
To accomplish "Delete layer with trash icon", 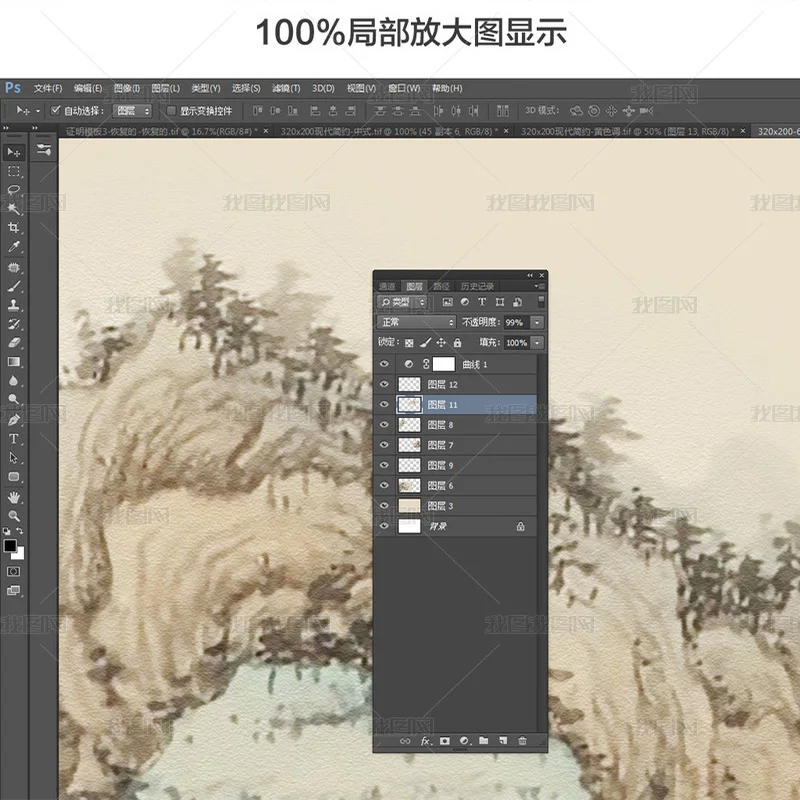I will pos(522,741).
